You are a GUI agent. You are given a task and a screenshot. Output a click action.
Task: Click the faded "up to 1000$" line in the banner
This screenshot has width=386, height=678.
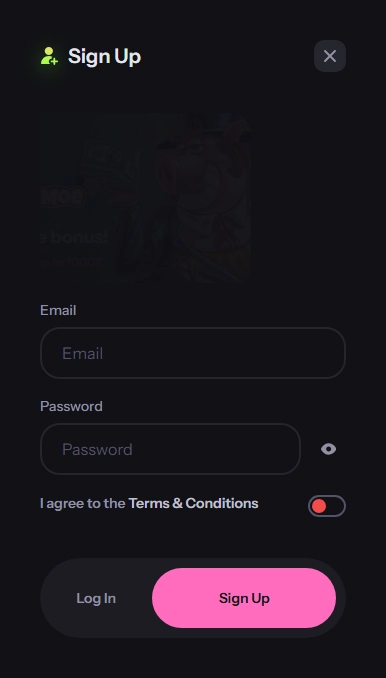click(72, 262)
